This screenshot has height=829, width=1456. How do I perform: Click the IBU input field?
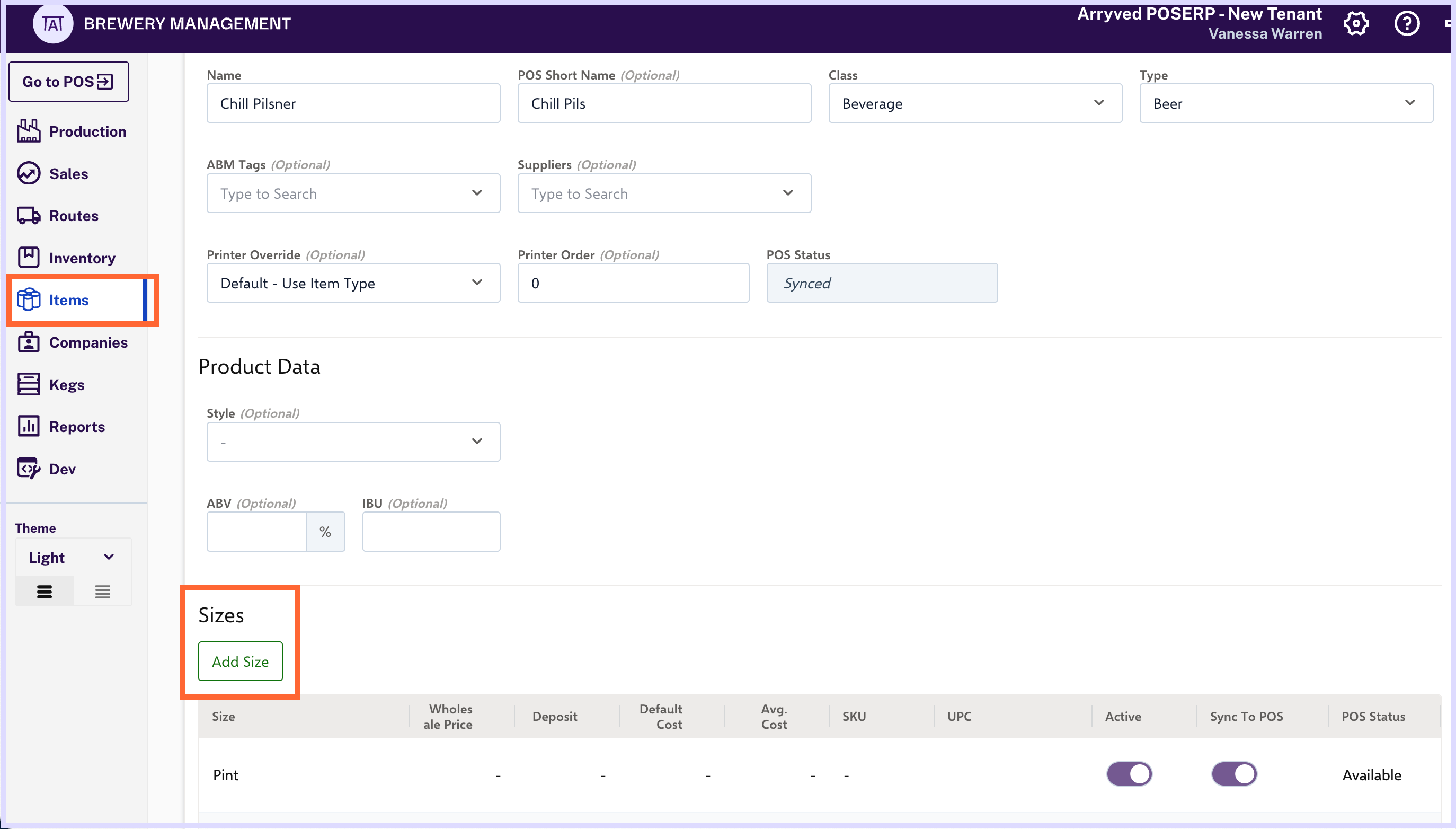[x=431, y=532]
